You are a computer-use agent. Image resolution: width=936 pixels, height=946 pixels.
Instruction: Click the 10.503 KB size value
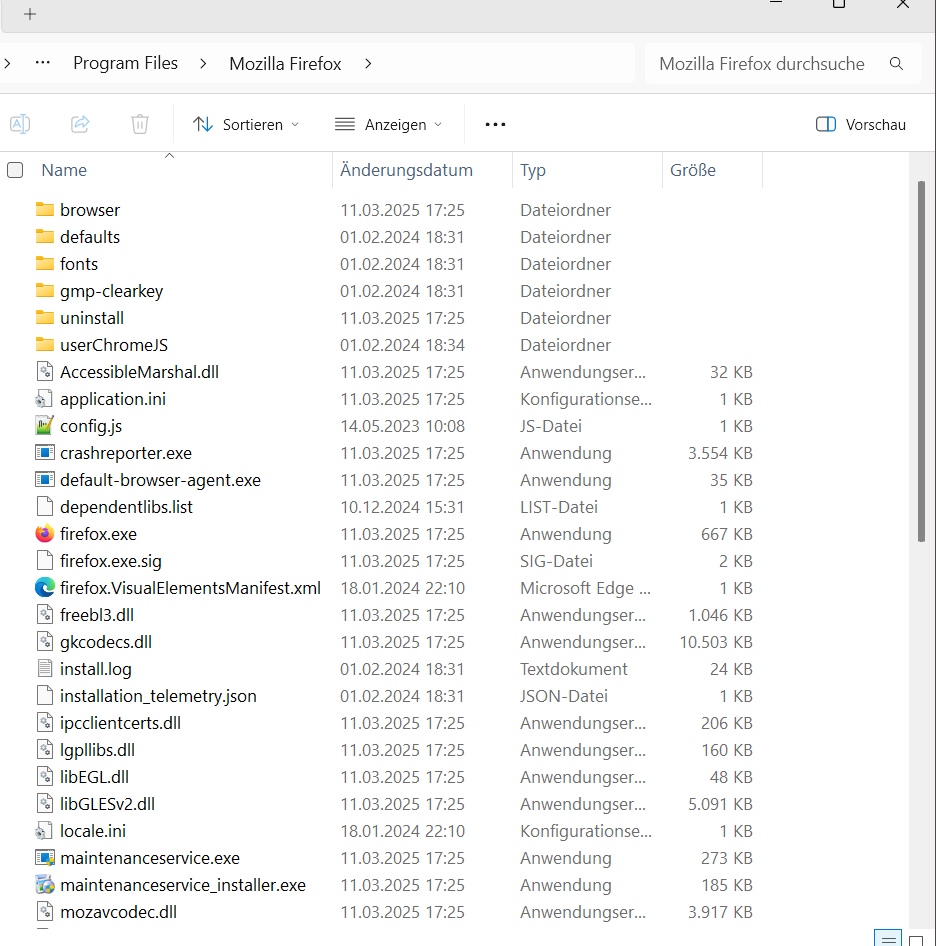click(716, 642)
